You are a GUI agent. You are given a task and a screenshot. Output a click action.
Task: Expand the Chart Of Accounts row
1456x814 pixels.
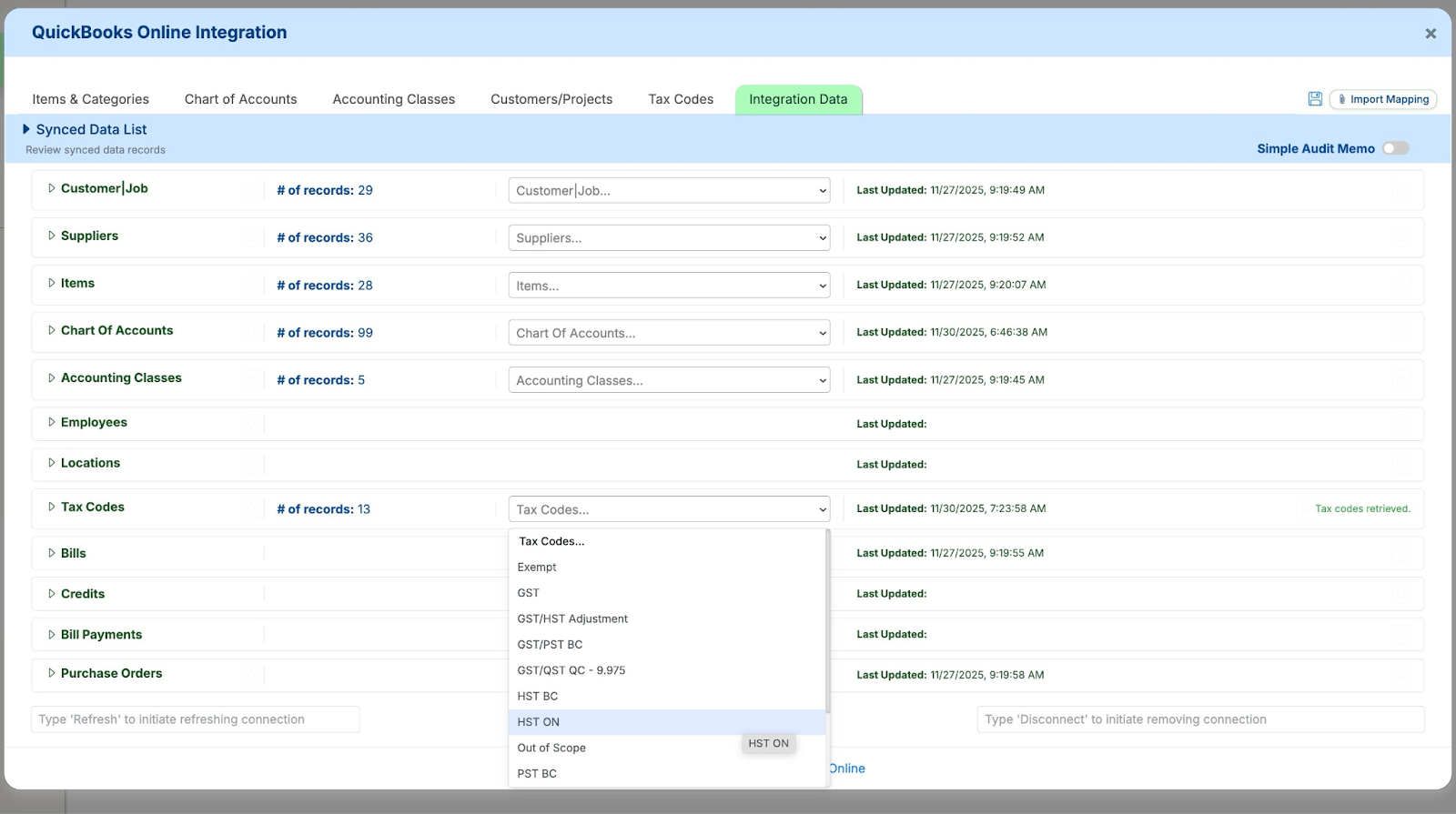coord(52,330)
